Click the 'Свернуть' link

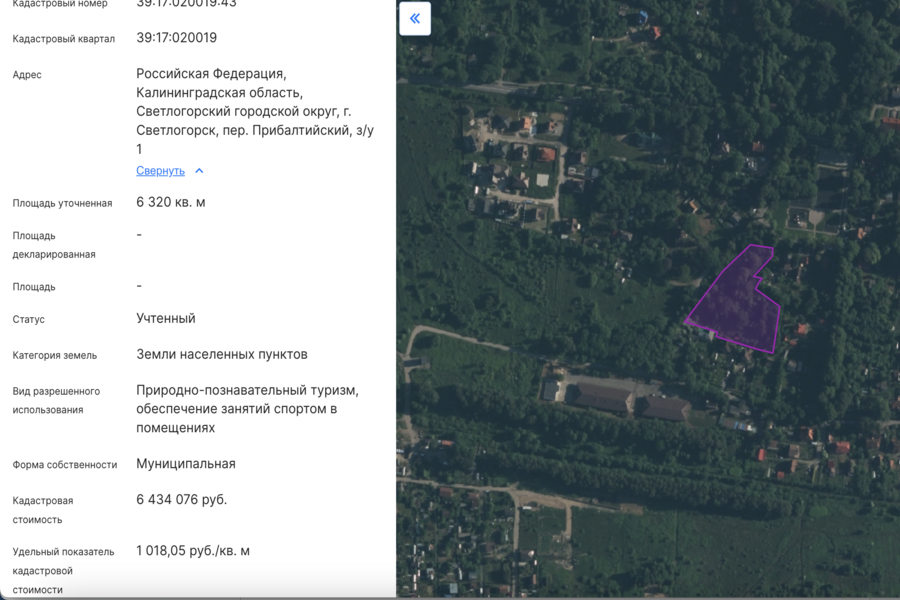click(x=160, y=171)
